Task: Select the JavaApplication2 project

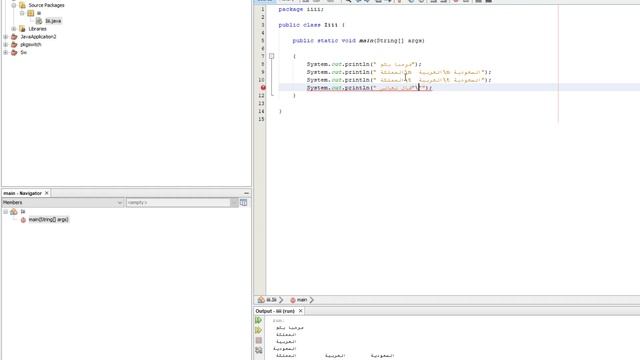Action: (38, 37)
